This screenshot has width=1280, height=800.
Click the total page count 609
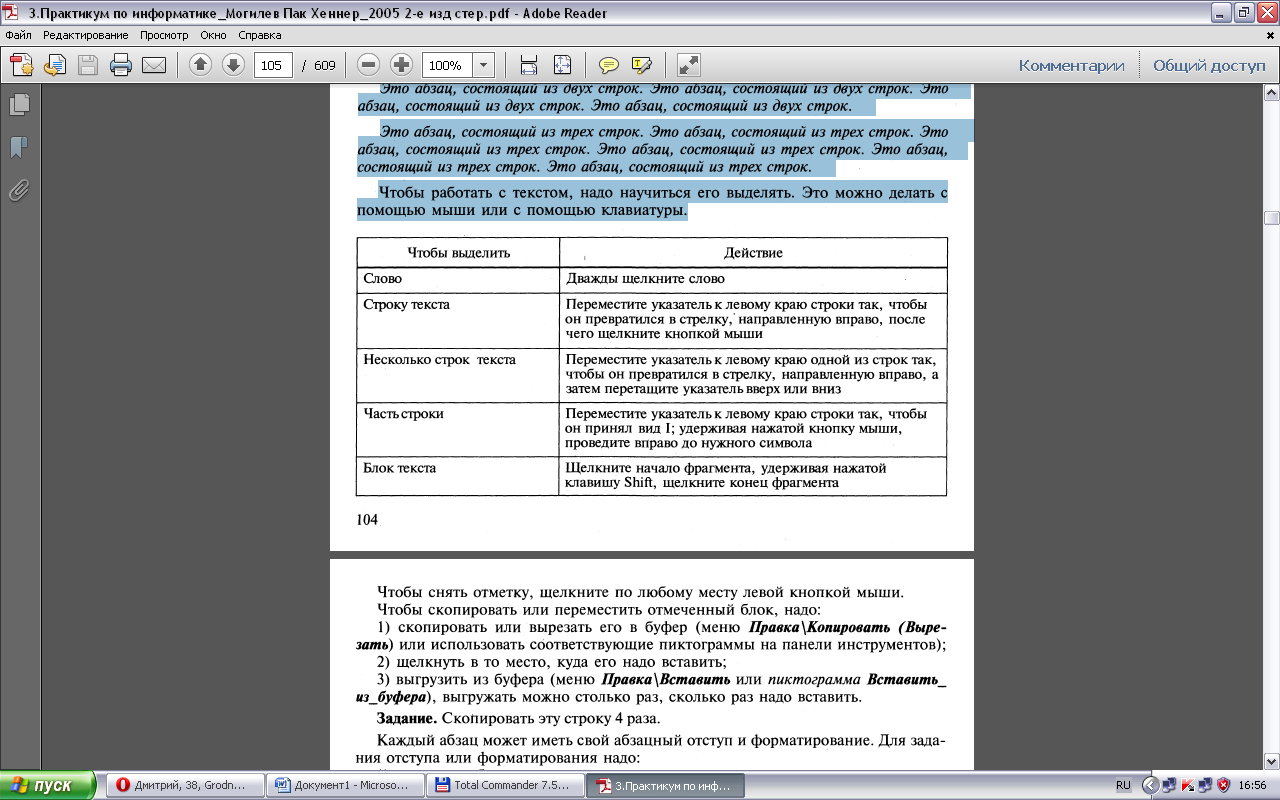pos(324,65)
